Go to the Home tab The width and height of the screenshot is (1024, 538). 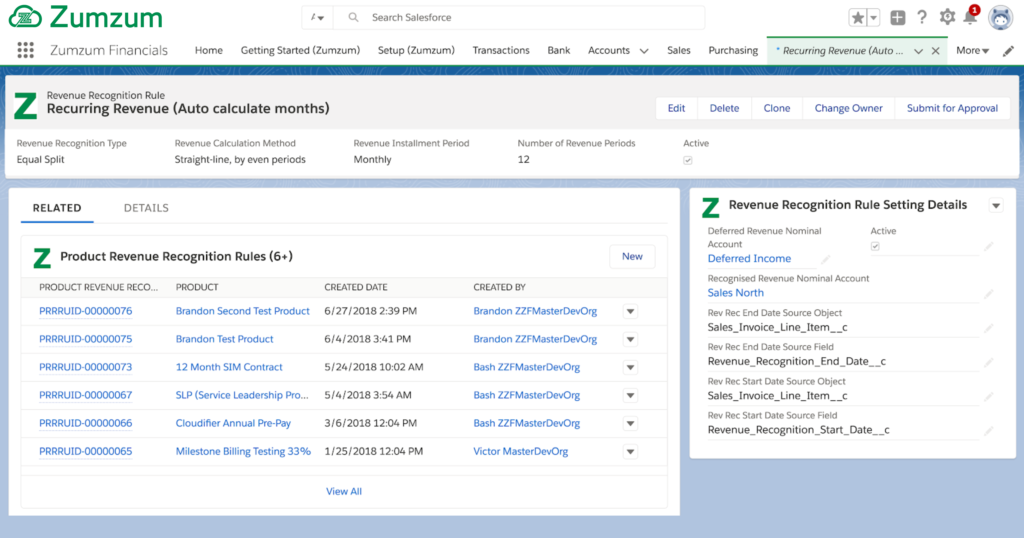pos(208,50)
